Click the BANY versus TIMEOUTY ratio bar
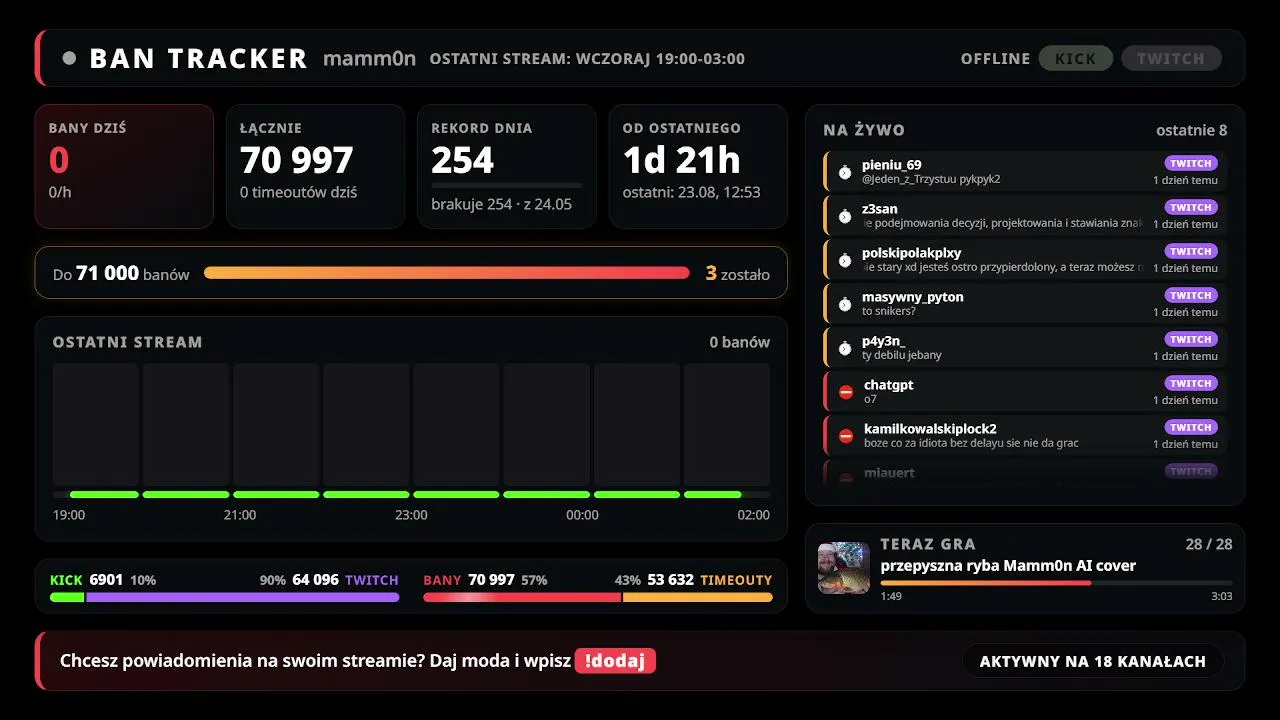This screenshot has height=720, width=1280. coord(598,597)
